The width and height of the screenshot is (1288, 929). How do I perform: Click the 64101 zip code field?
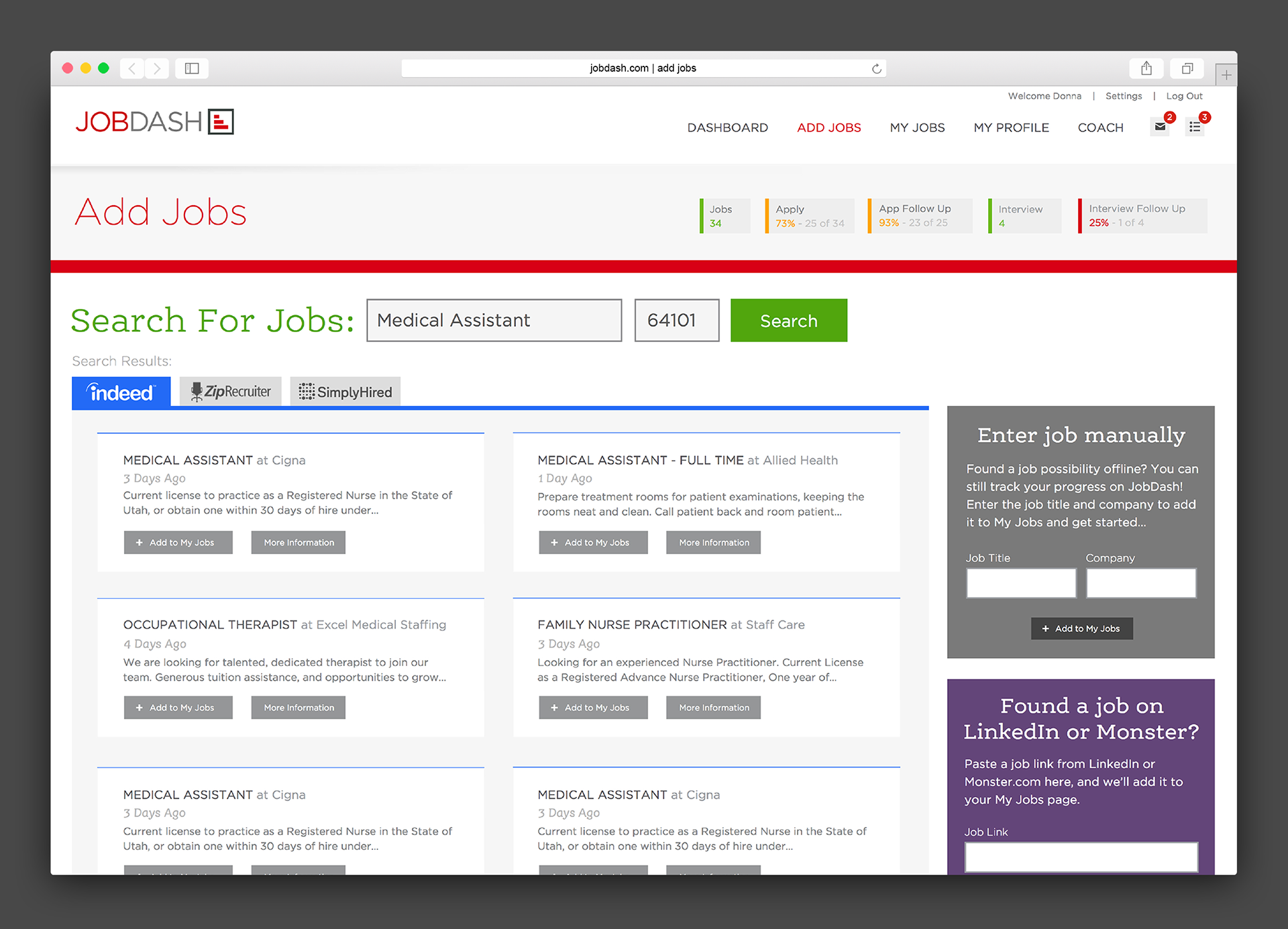point(677,320)
